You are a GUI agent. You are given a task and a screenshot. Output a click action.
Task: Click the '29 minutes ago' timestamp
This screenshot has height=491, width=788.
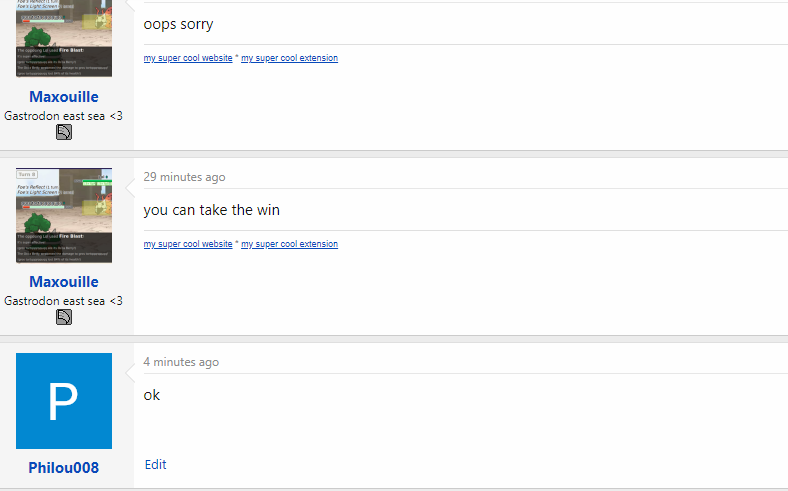pyautogui.click(x=184, y=177)
